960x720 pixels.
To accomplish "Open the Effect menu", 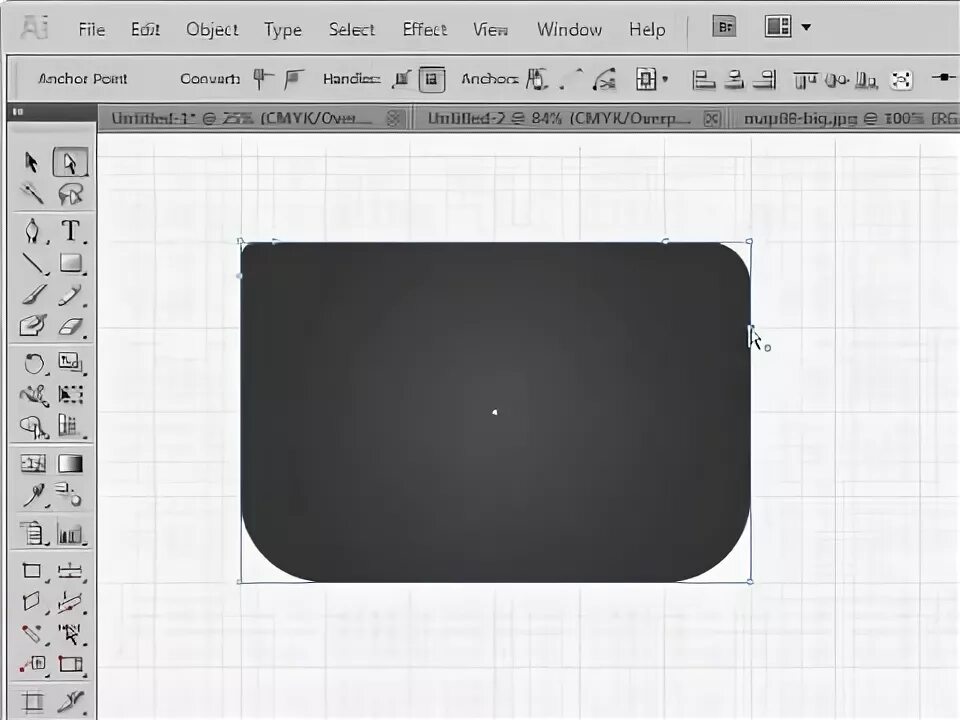I will (424, 29).
